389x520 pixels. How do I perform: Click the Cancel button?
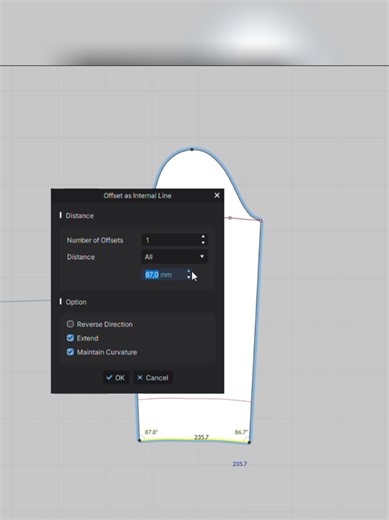(x=153, y=378)
